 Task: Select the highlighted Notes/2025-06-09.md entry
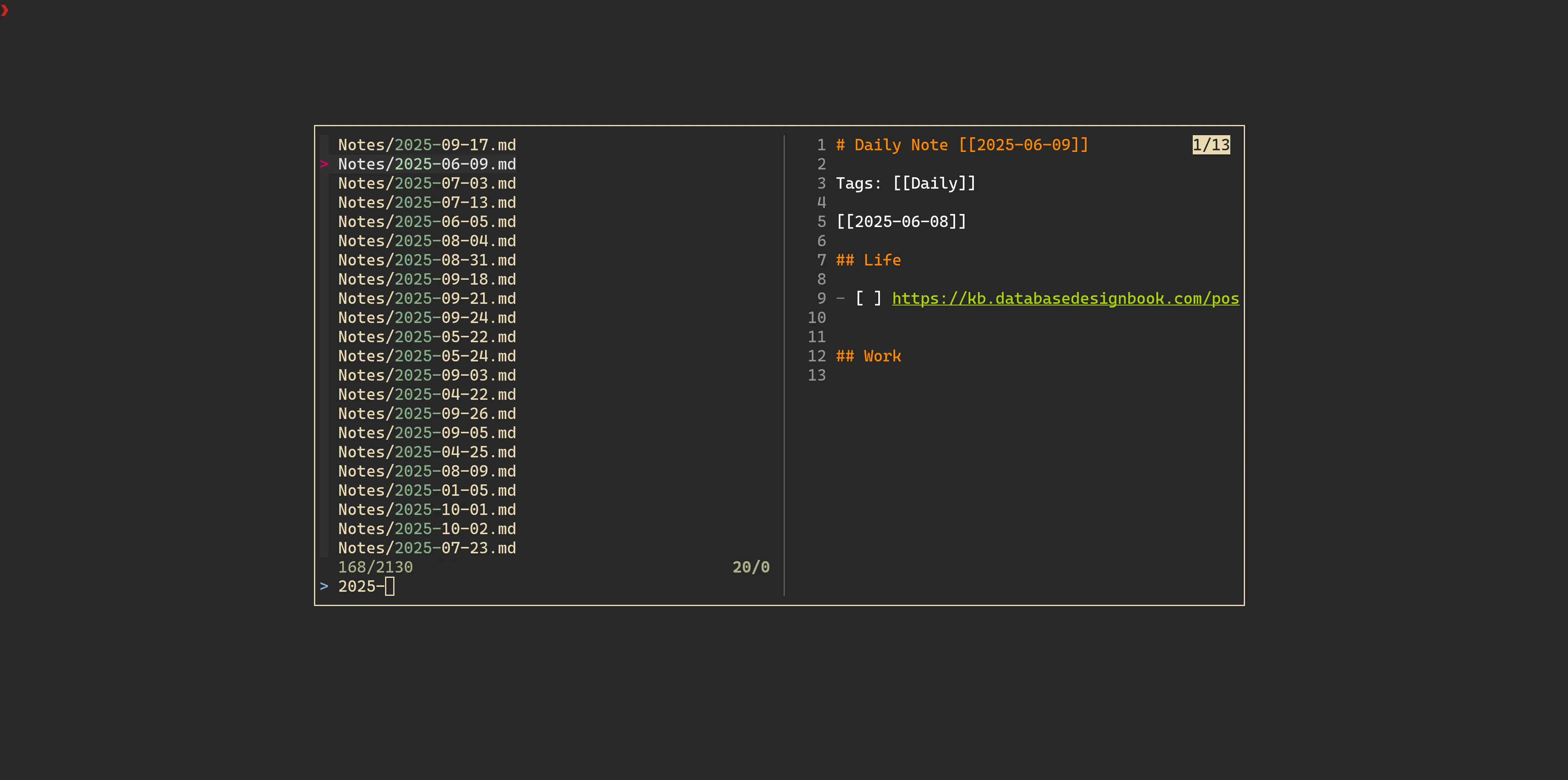pos(427,164)
